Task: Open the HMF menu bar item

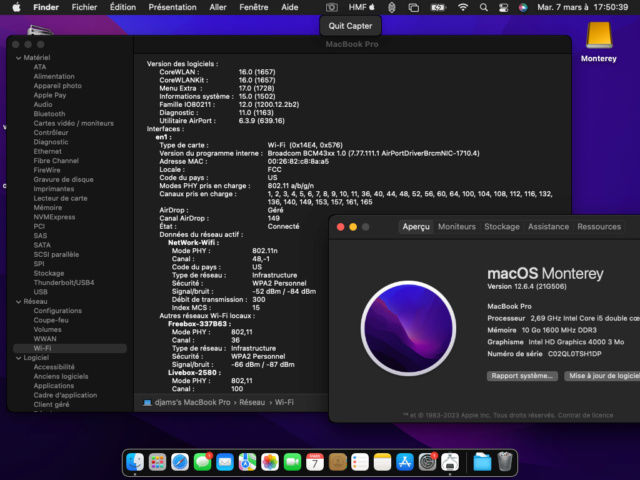Action: point(361,7)
